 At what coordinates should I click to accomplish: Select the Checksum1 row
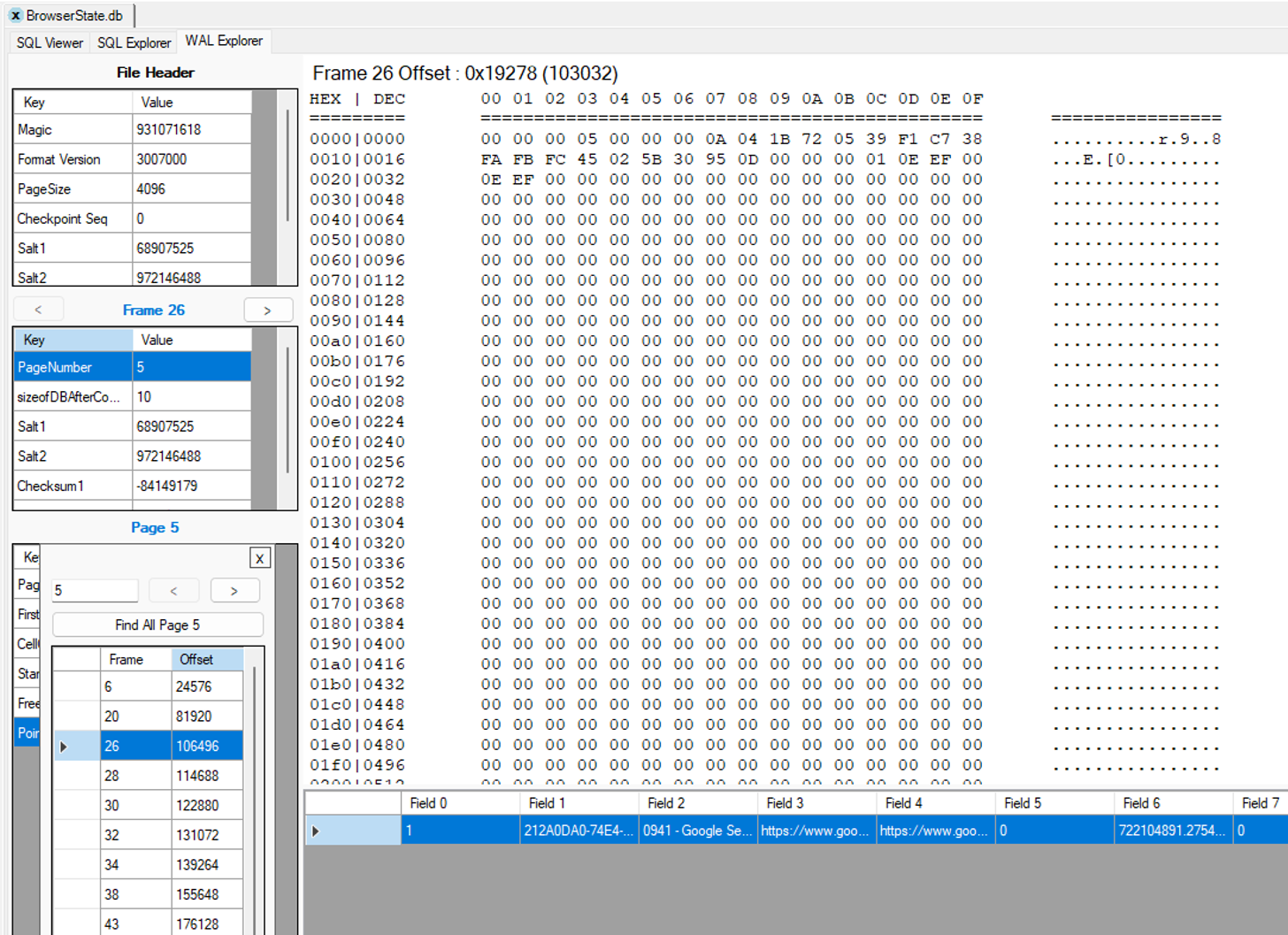133,486
